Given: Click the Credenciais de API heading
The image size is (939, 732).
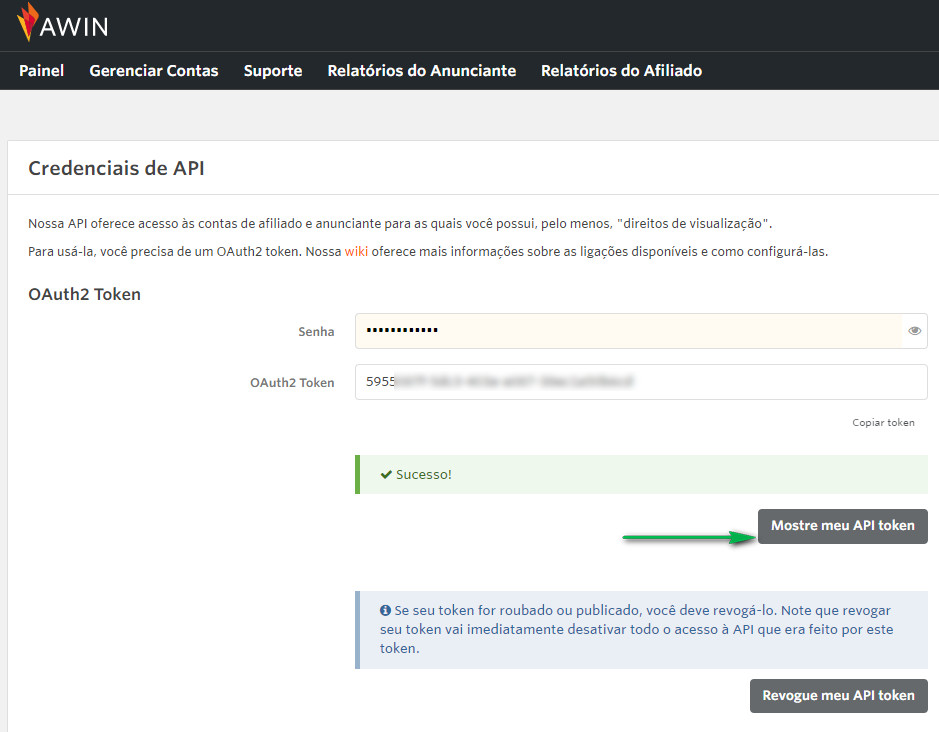Looking at the screenshot, I should point(116,168).
